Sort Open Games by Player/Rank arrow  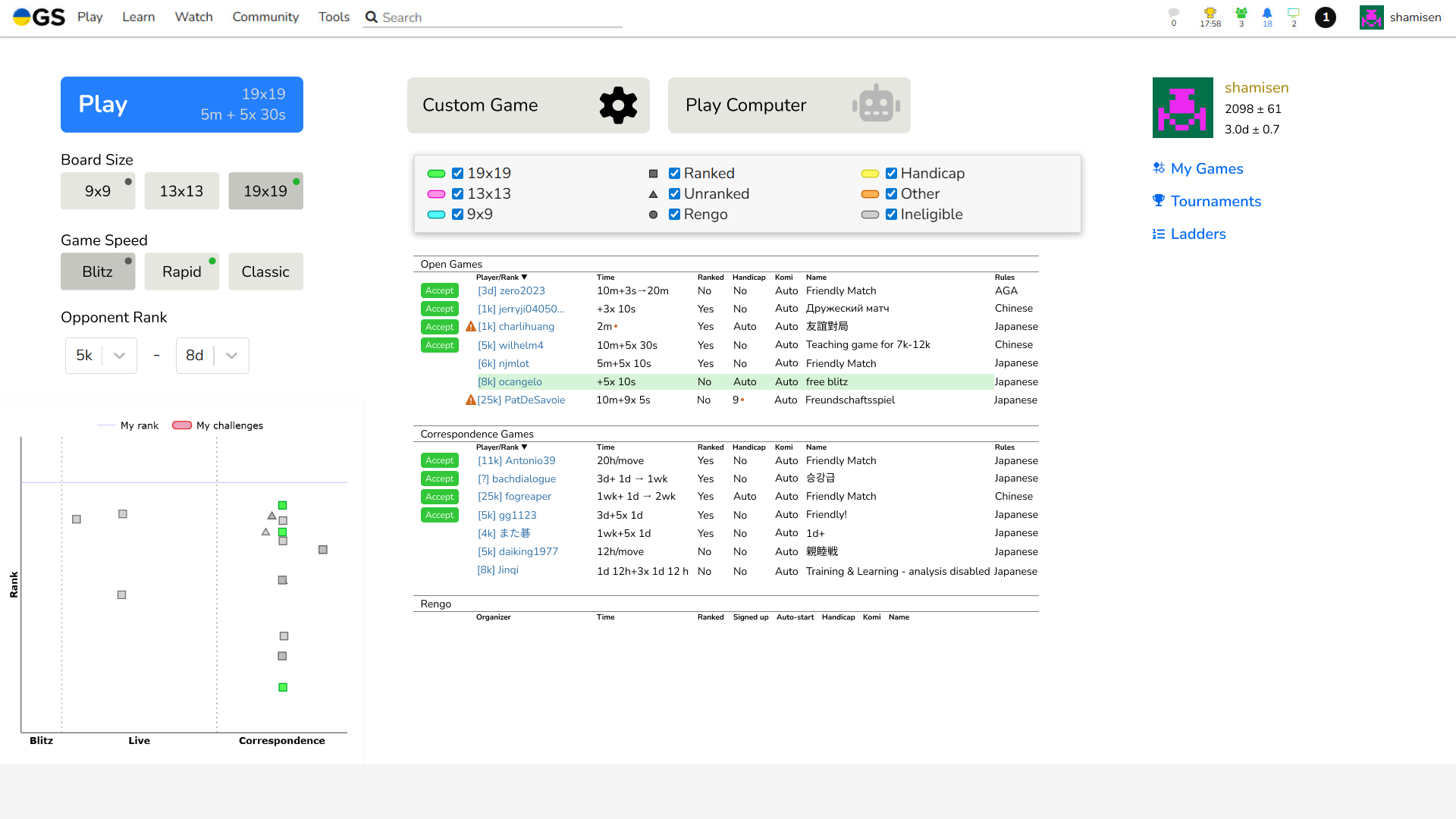point(524,278)
